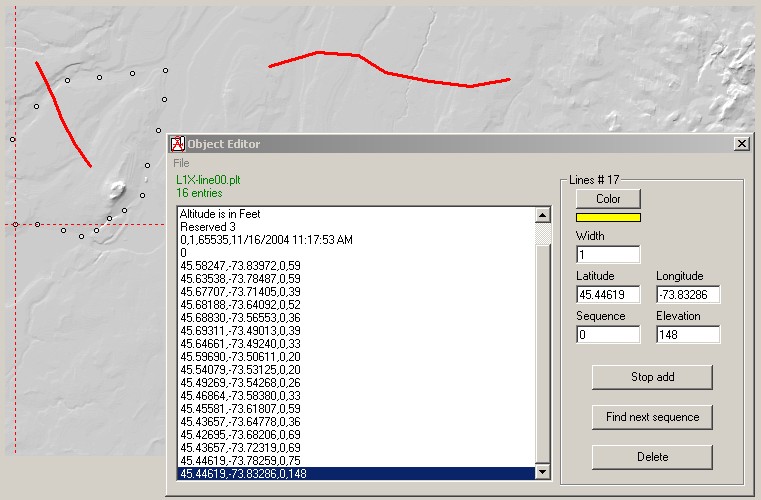Click the long red line on the map

pos(387,72)
